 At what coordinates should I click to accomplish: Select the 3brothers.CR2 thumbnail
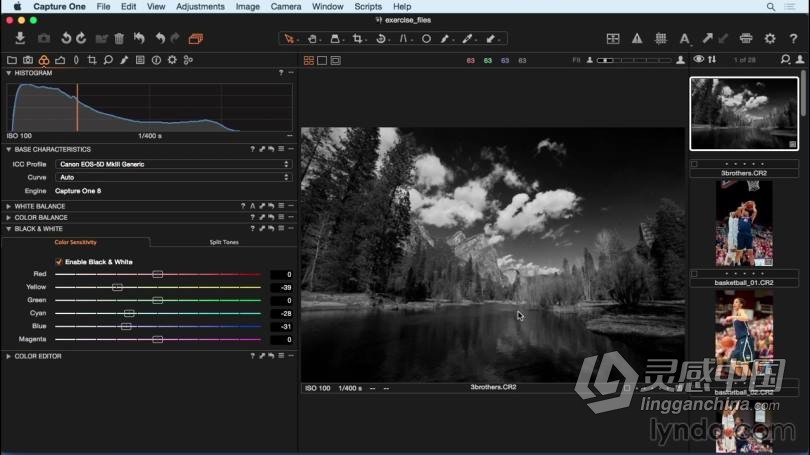[x=744, y=114]
